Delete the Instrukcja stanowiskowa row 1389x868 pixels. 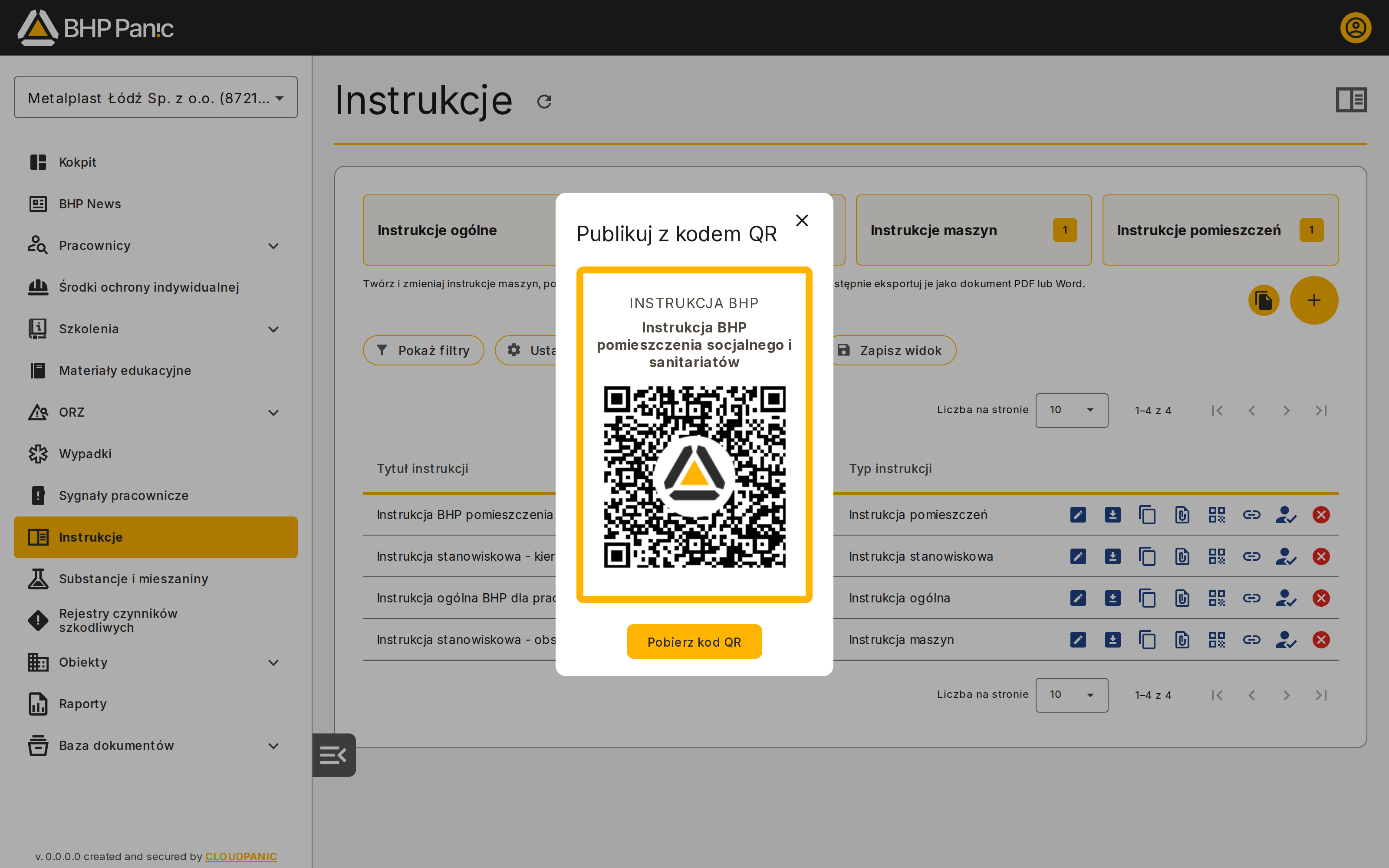pyautogui.click(x=1321, y=556)
